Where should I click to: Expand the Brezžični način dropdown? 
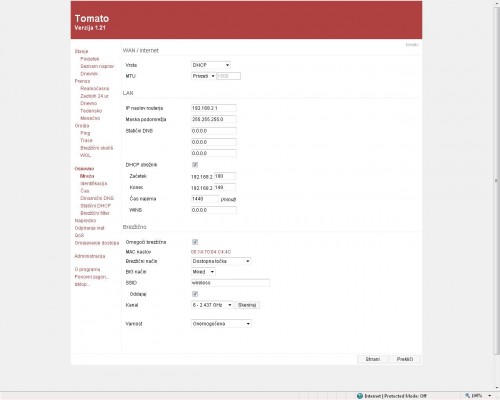[x=221, y=261]
